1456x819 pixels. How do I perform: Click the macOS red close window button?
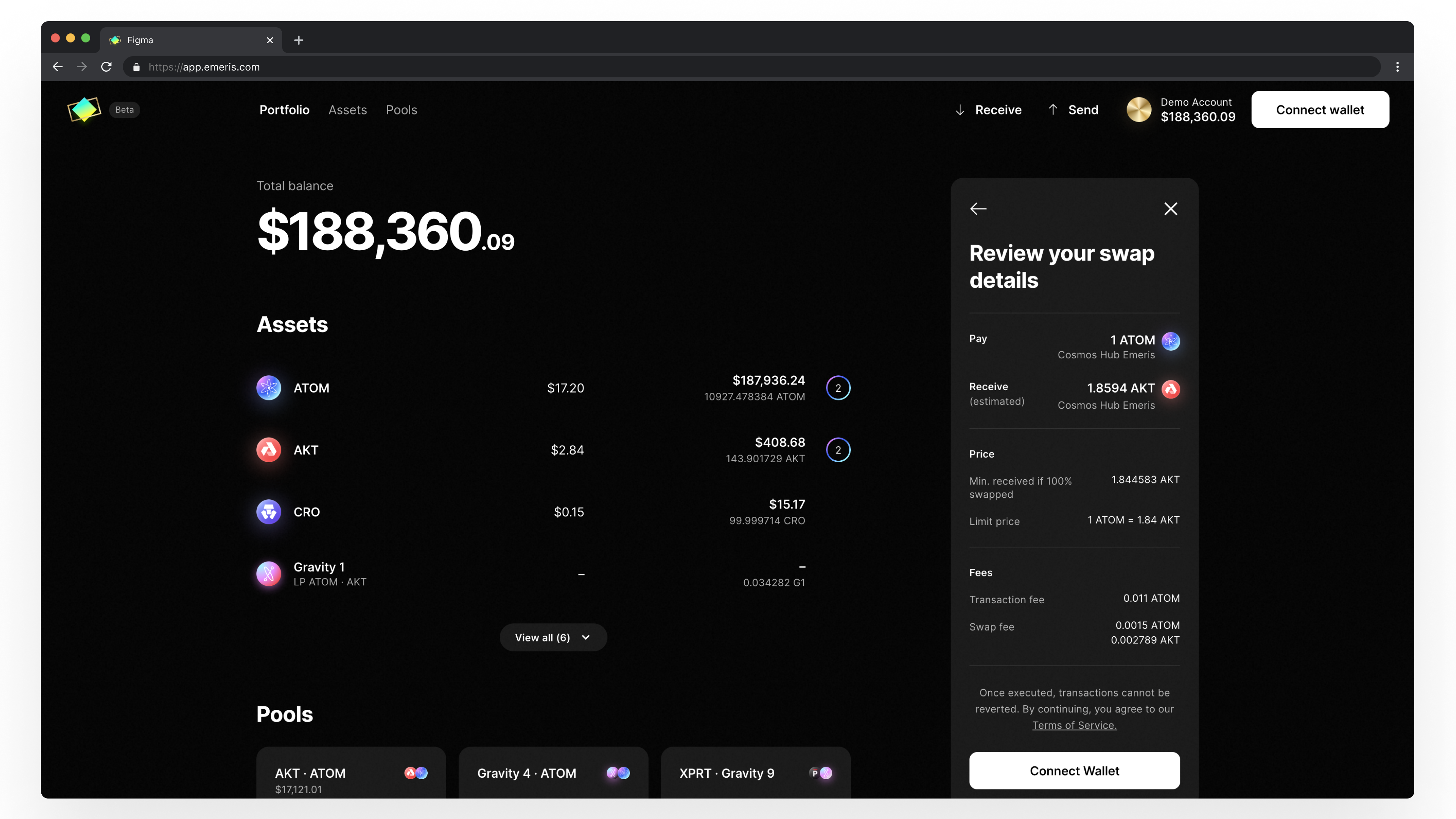[55, 38]
